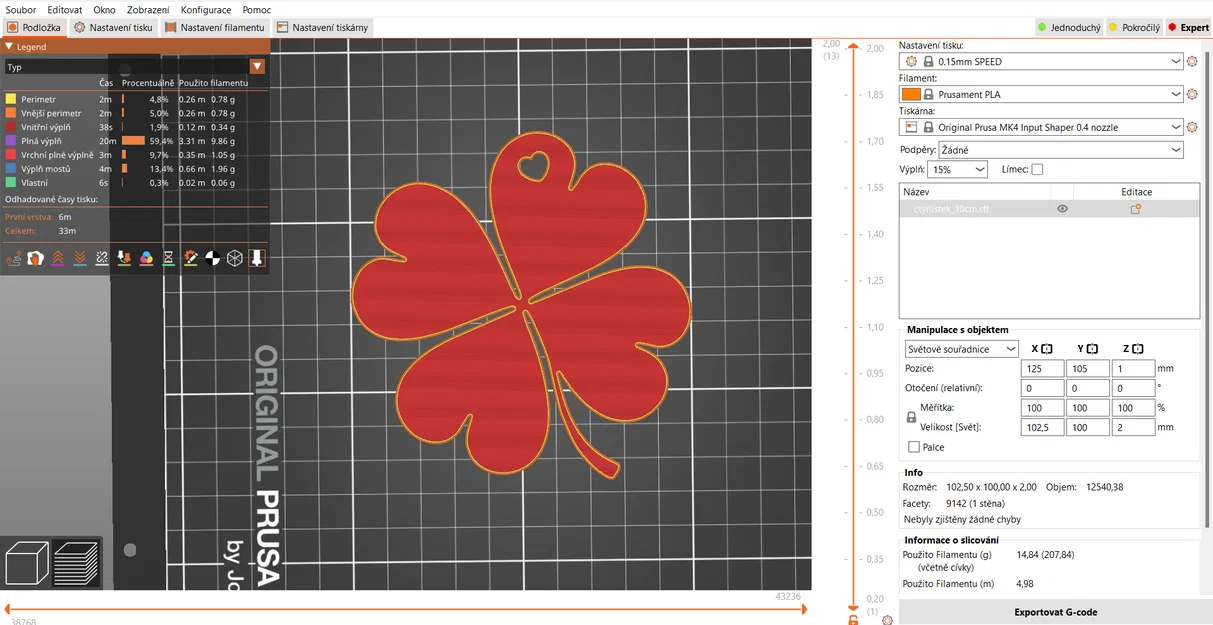Click Pozice X field with 125
The width and height of the screenshot is (1213, 625).
pos(1042,368)
